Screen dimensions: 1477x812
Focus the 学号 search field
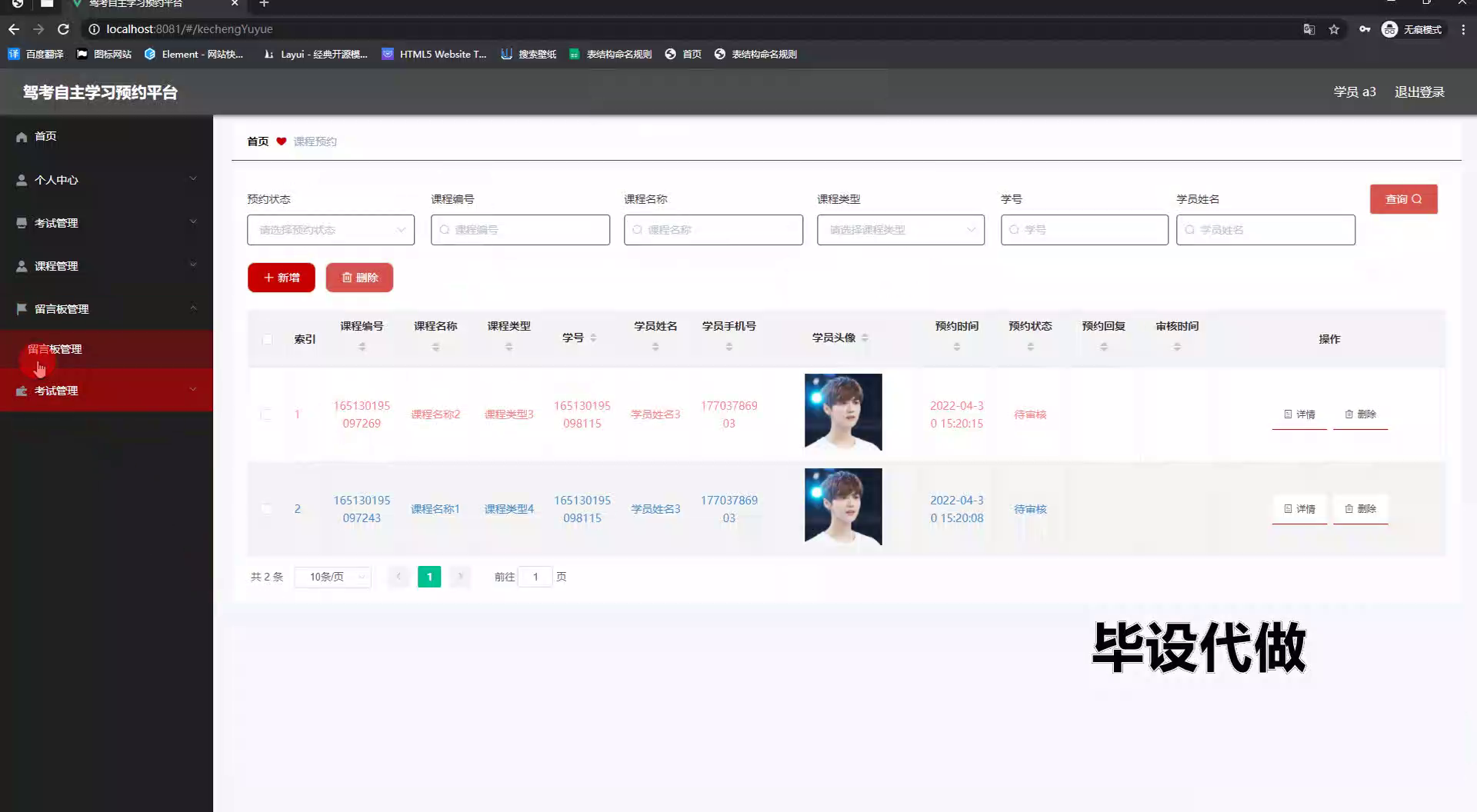(1085, 230)
